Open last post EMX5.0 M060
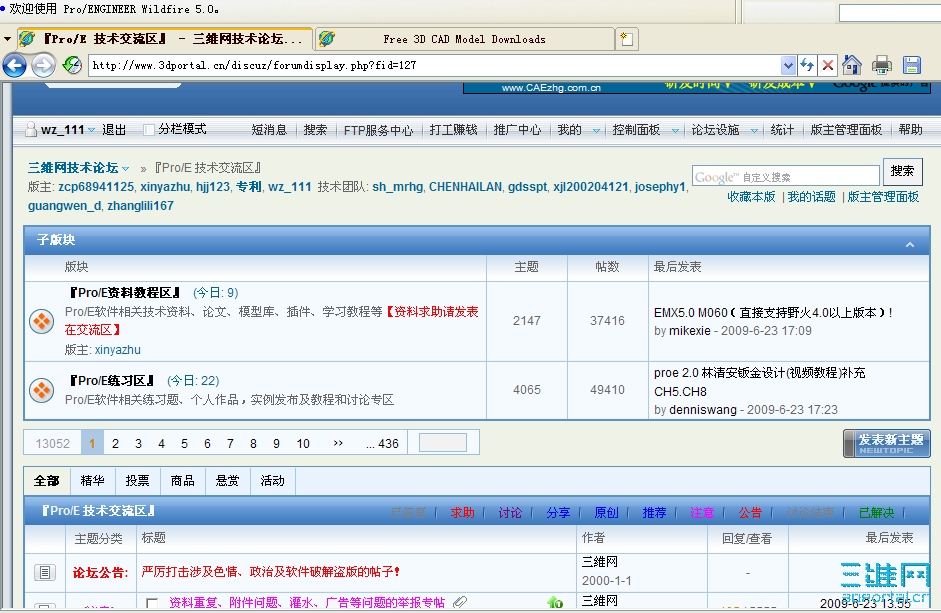Viewport: 941px width, 613px height. click(773, 312)
